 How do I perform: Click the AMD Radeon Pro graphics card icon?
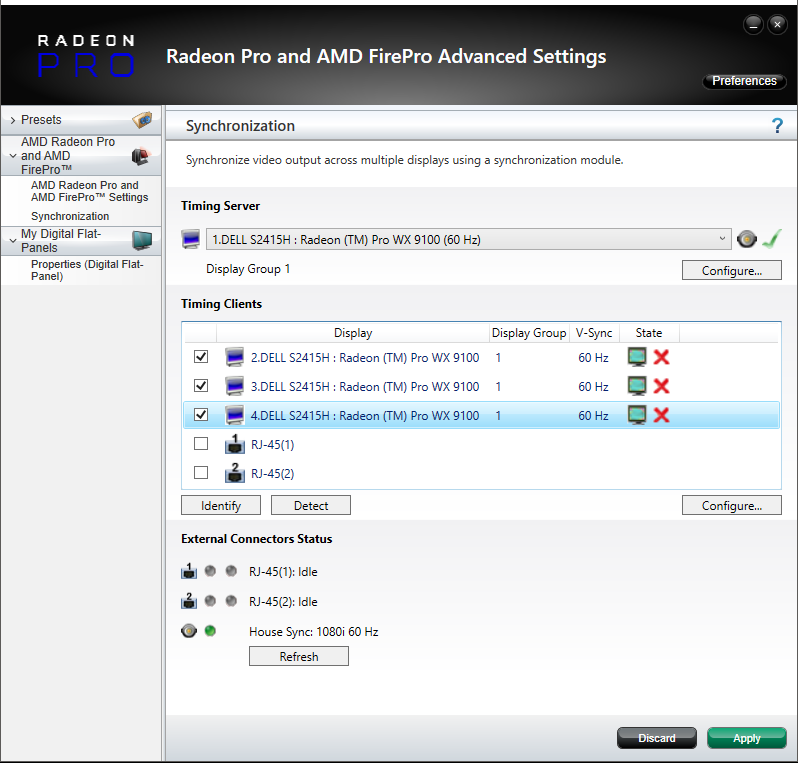(x=141, y=156)
